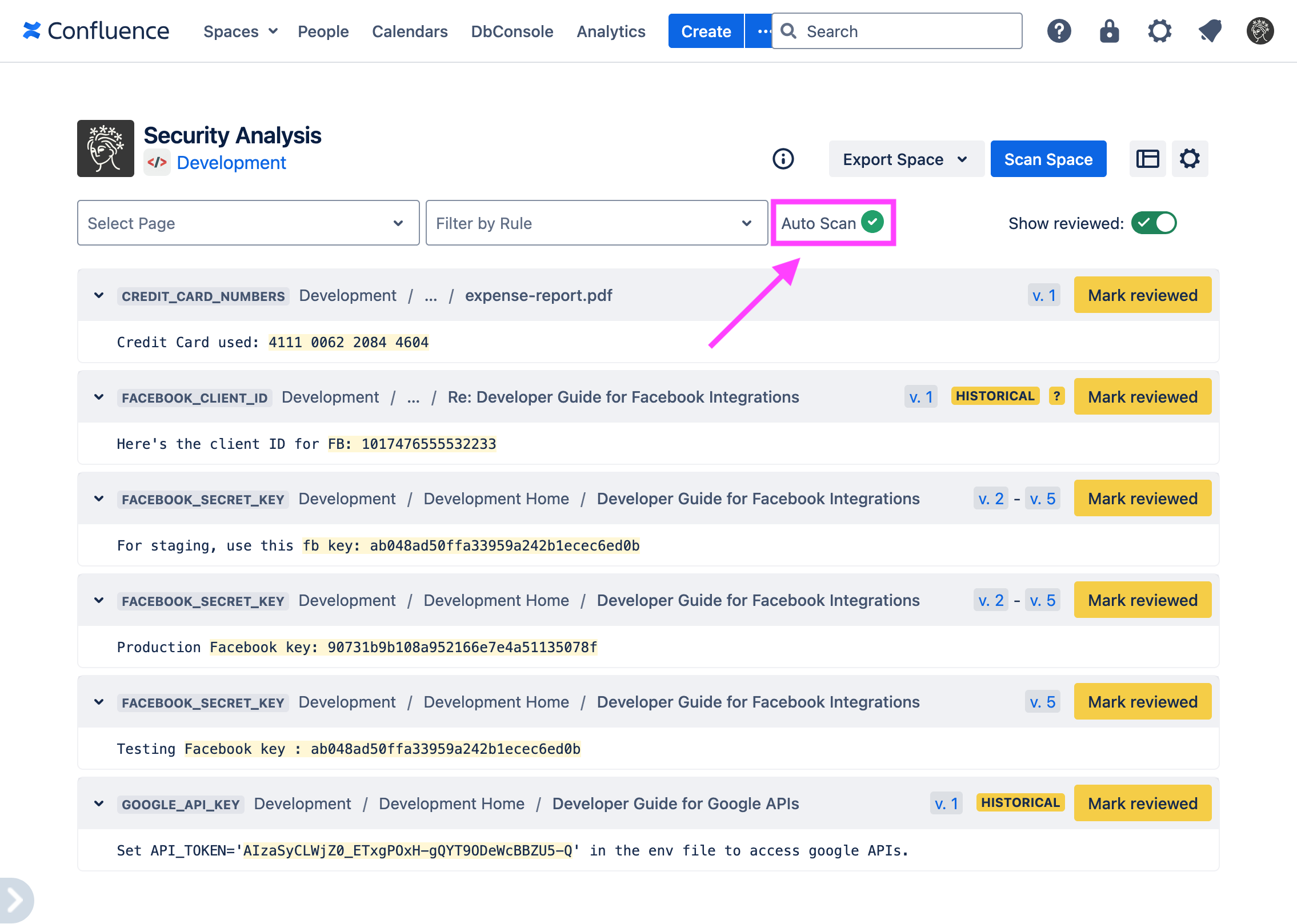This screenshot has height=924, width=1297.
Task: Open the app settings gear beside the panel icon
Action: [1190, 159]
